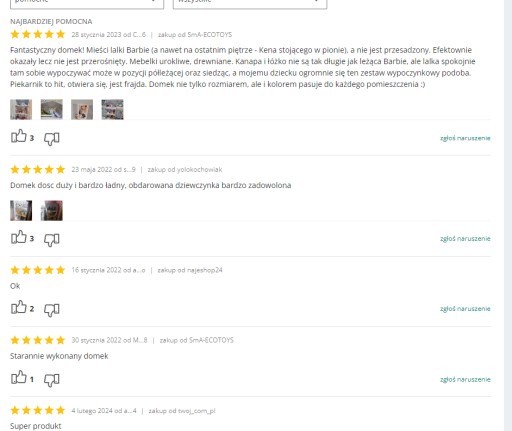Downvote the 'Ok' review
The width and height of the screenshot is (512, 431).
click(x=52, y=309)
